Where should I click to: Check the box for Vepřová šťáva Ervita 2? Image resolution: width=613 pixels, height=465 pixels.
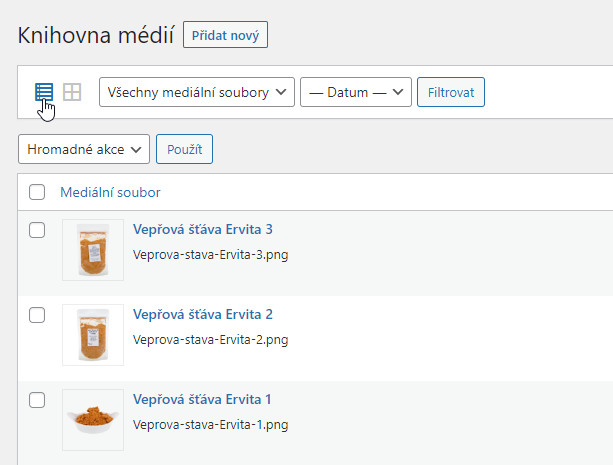pos(37,315)
